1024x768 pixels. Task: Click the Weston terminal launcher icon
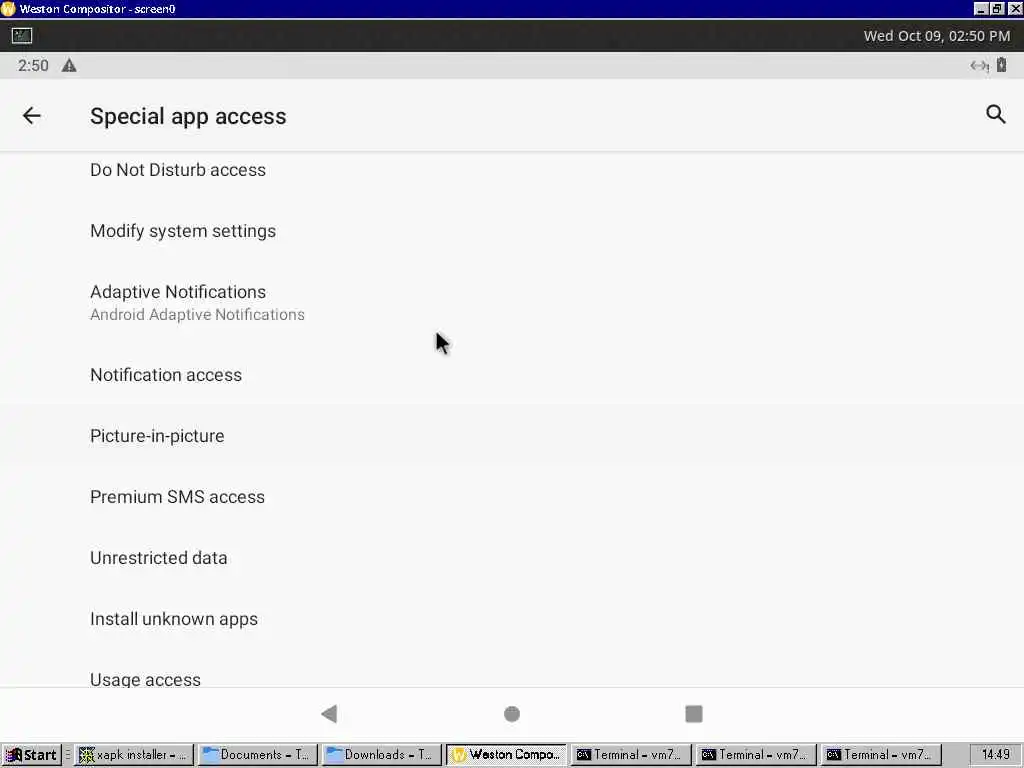click(22, 36)
